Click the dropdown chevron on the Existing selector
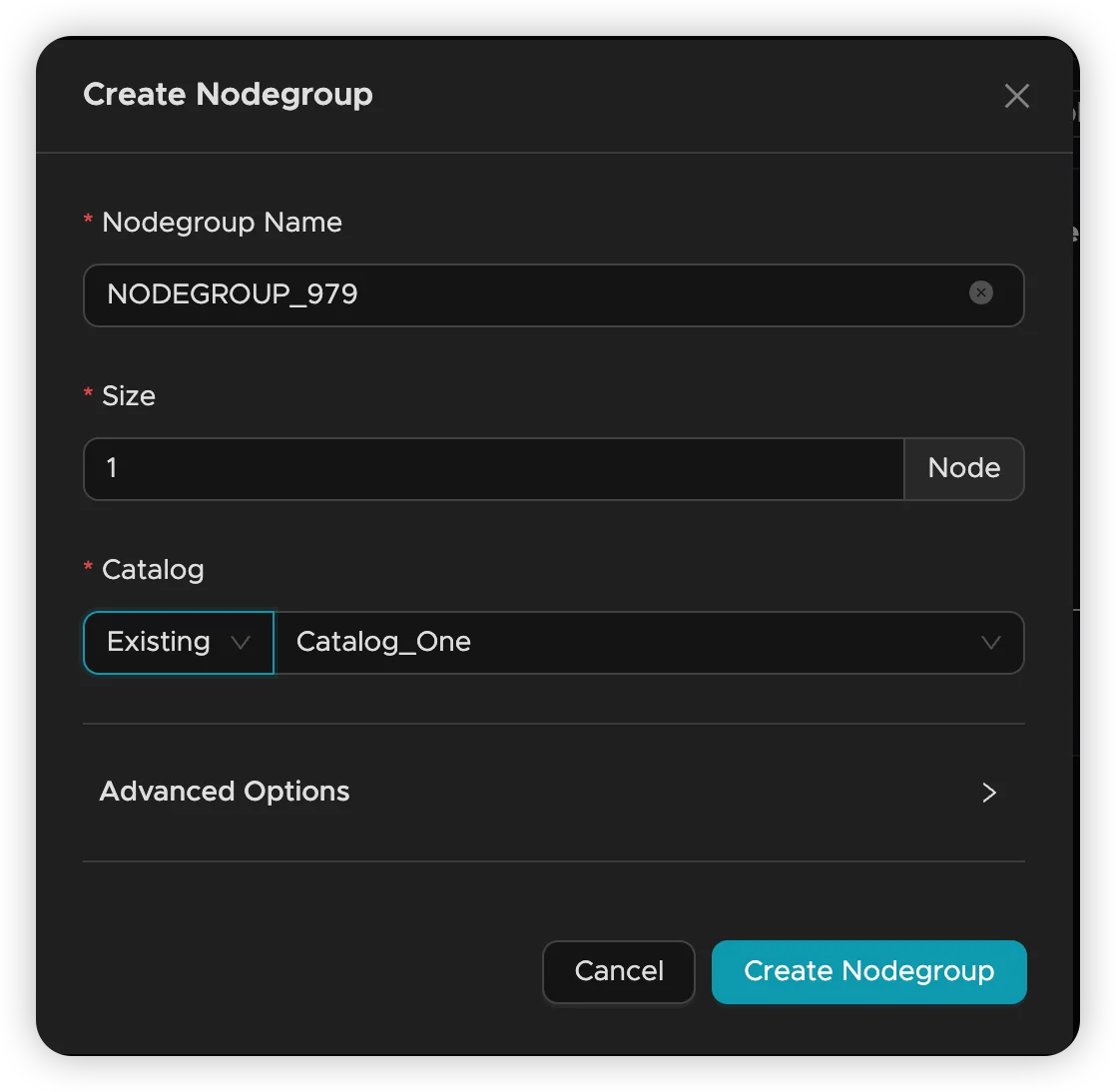Viewport: 1116px width, 1092px height. tap(240, 643)
